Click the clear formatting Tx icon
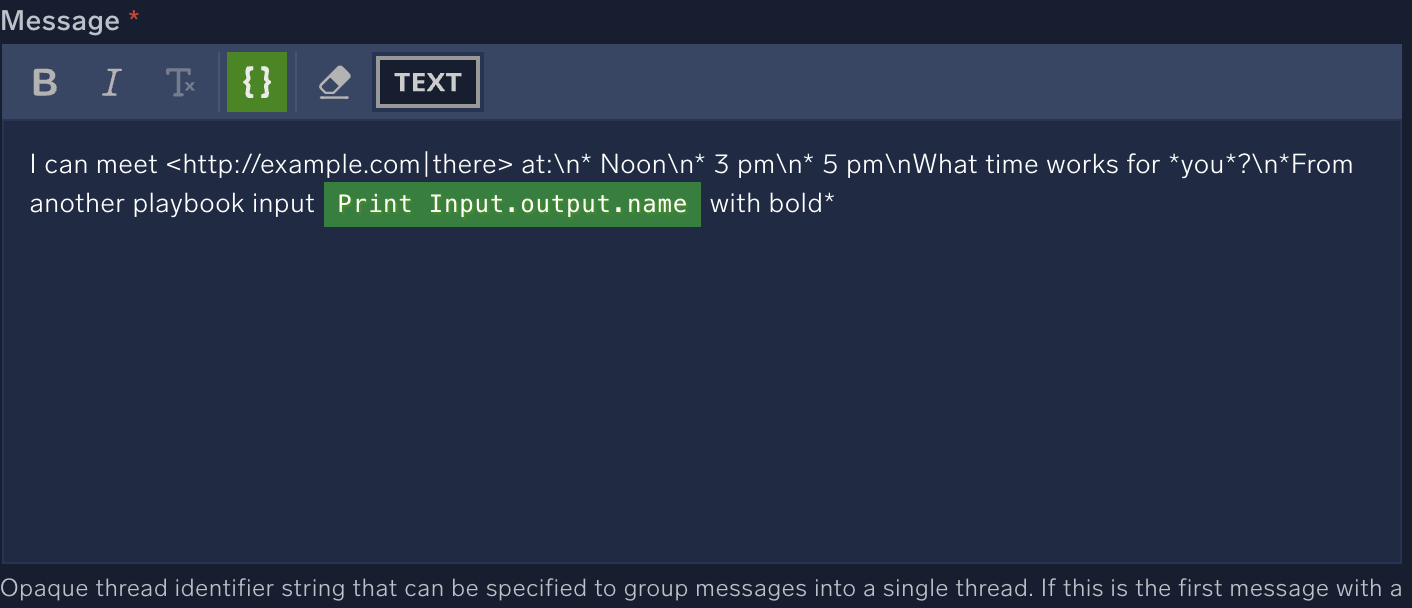This screenshot has height=608, width=1412. pos(180,82)
